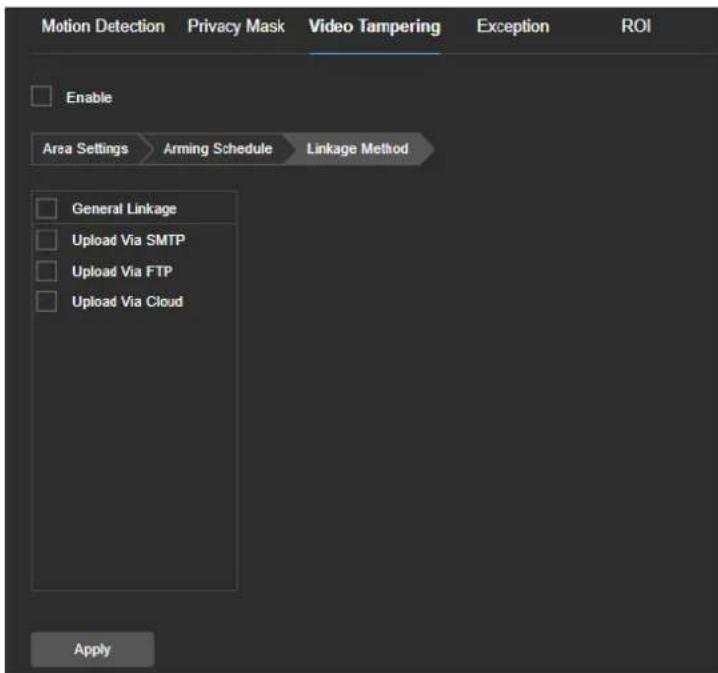Screen dimensions: 718x673
Task: Click the Apply button
Action: point(92,649)
